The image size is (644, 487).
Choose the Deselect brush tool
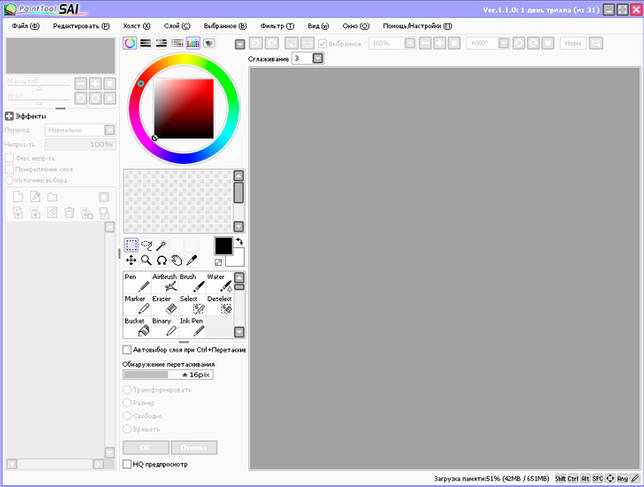click(220, 305)
